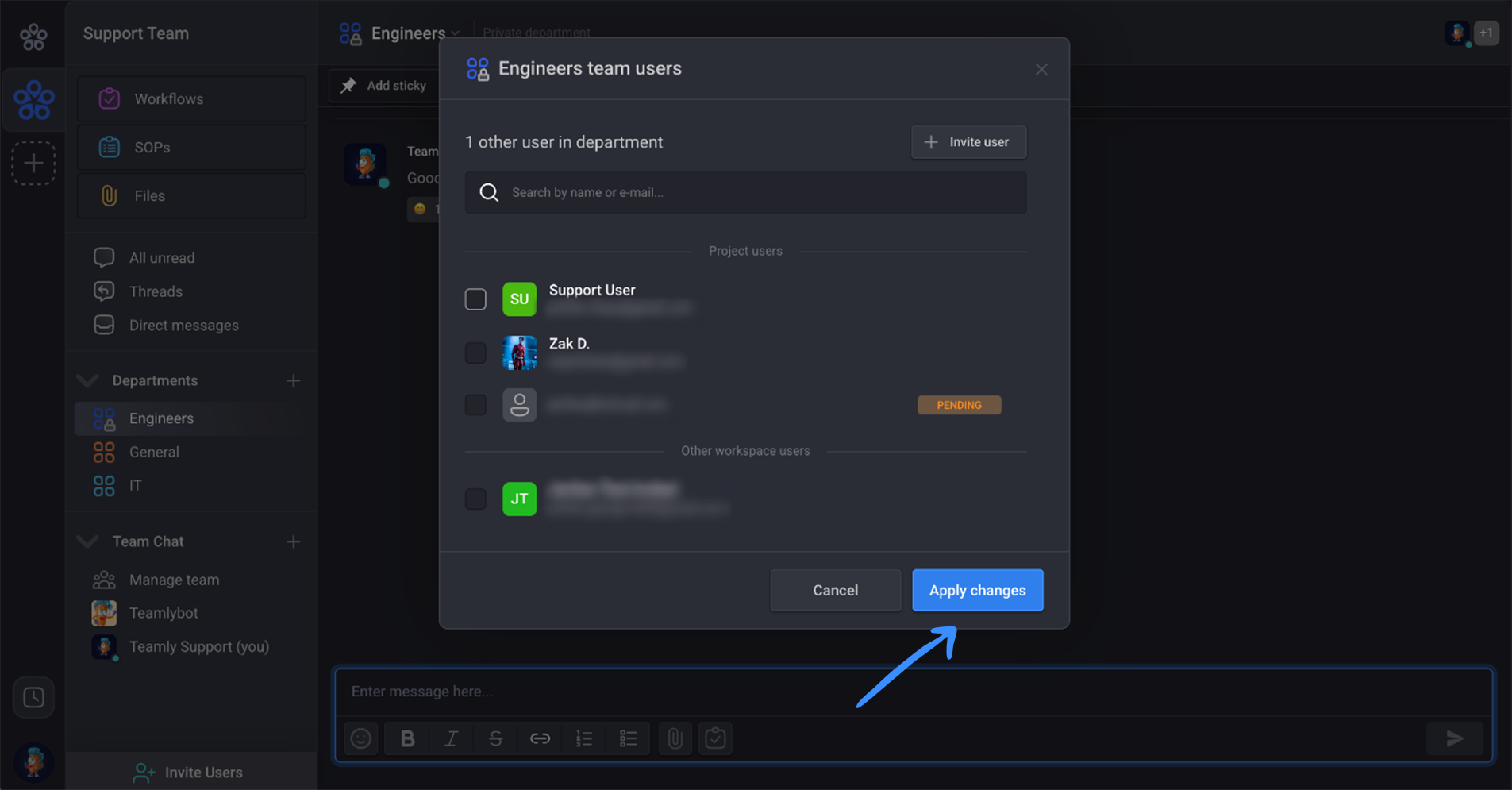Click Cancel in the dialog
The image size is (1512, 790).
click(835, 590)
